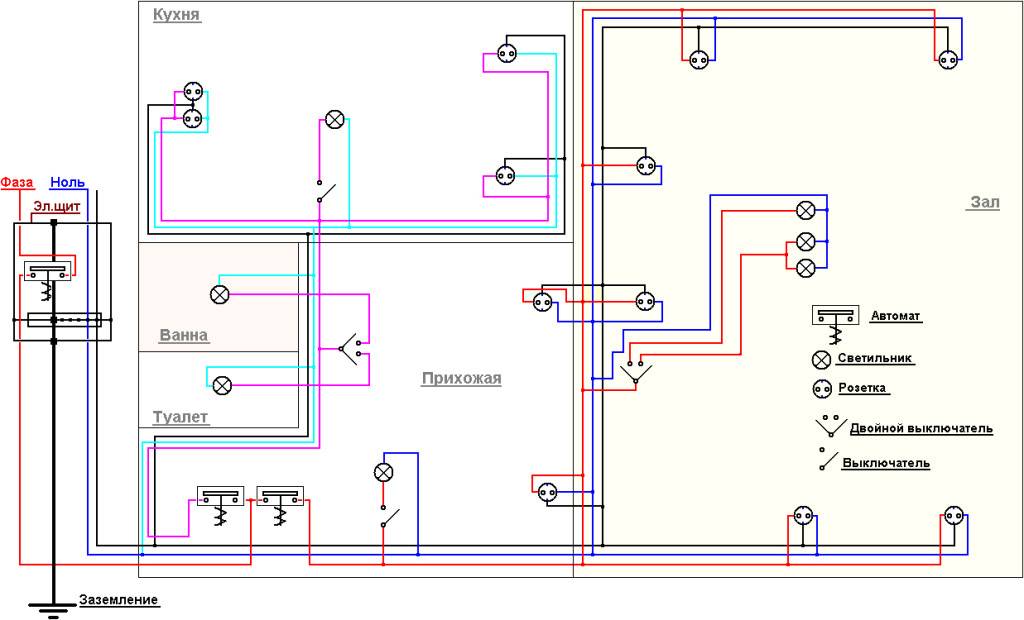Select the Светильник lamp icon in legend

coord(821,359)
